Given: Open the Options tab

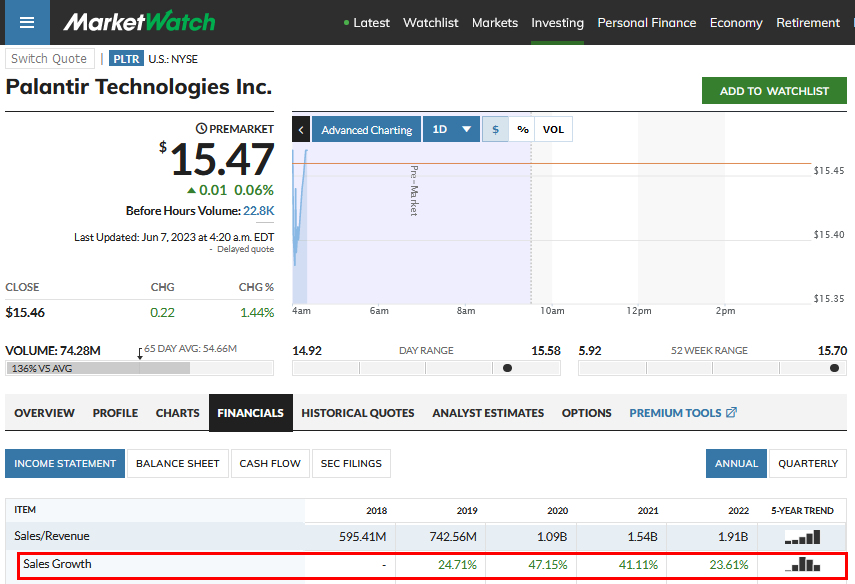Looking at the screenshot, I should tap(587, 413).
